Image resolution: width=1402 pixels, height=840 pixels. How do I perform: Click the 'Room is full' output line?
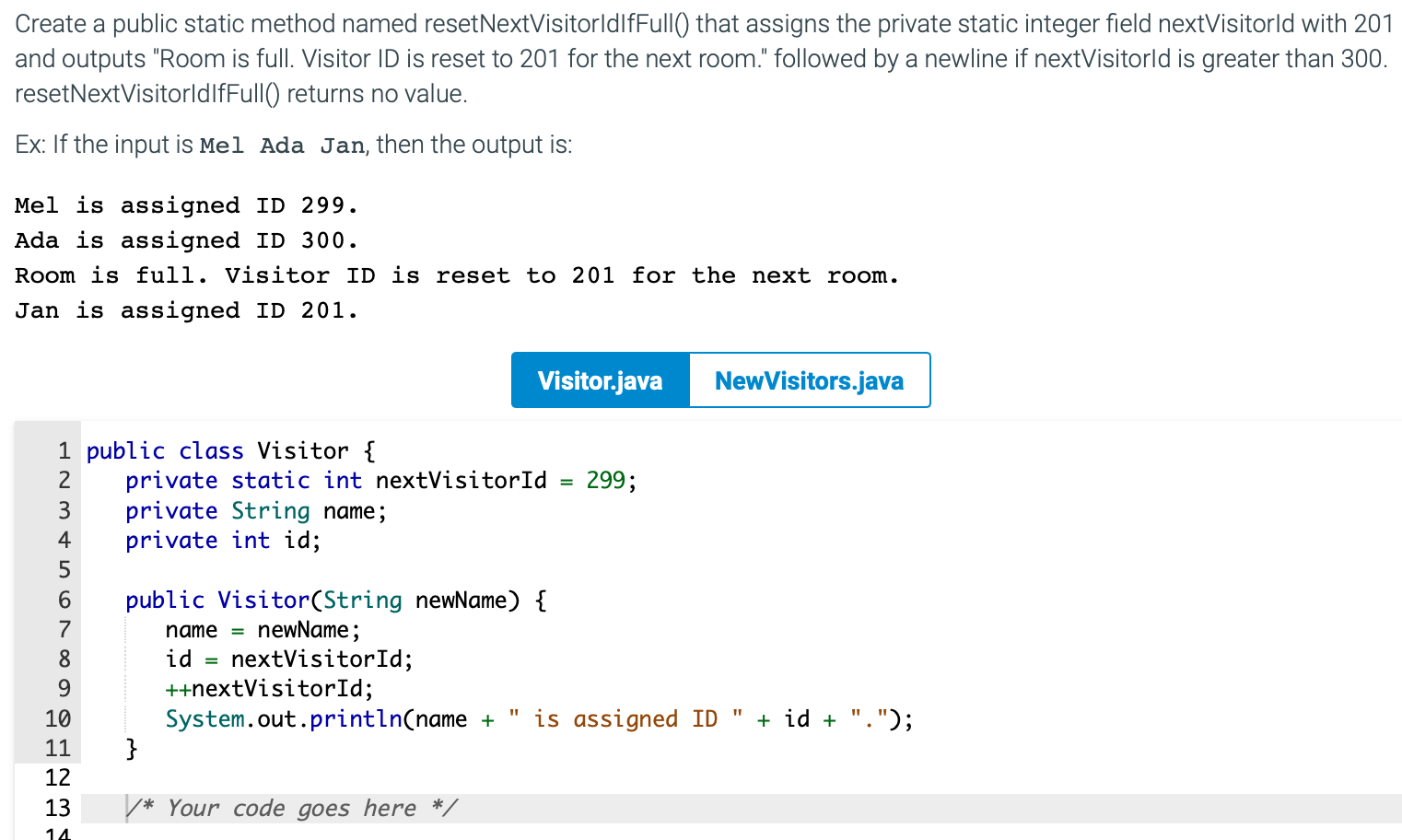click(456, 274)
